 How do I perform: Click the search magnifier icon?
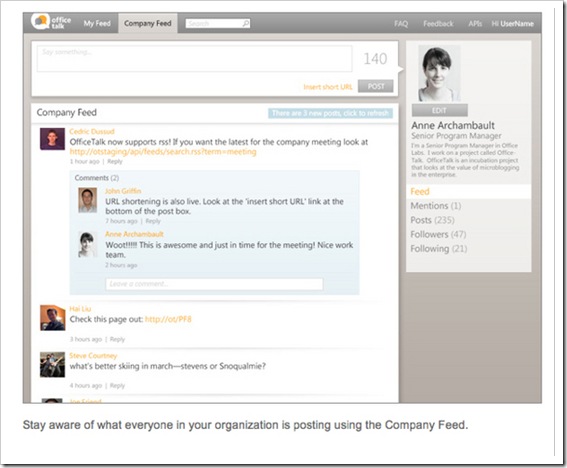tap(246, 24)
